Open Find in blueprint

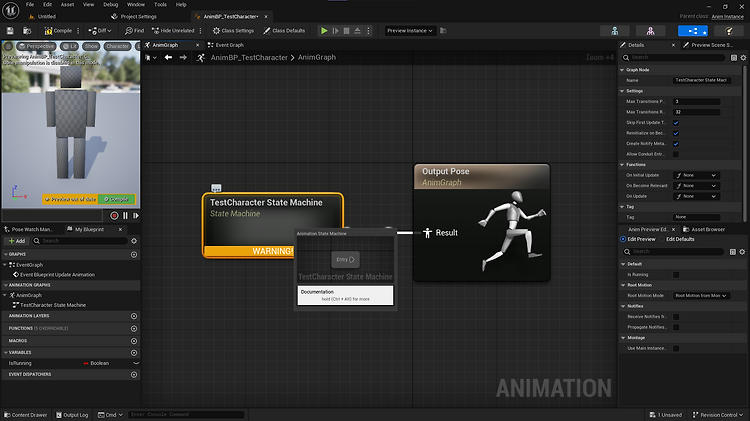(x=134, y=31)
